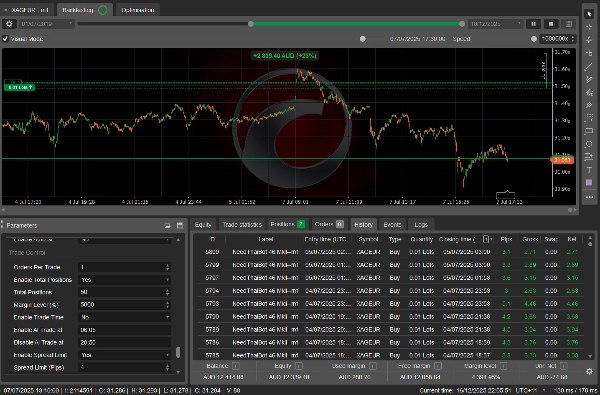Select history row with ID 5786

pos(390,343)
